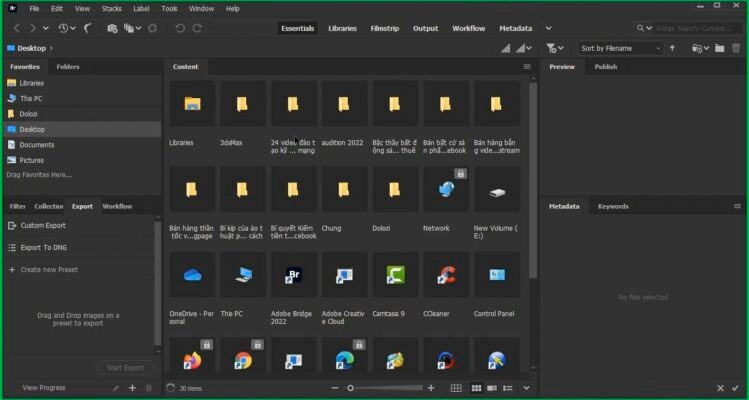Open the refine/batch rename dropdown

pos(133,28)
